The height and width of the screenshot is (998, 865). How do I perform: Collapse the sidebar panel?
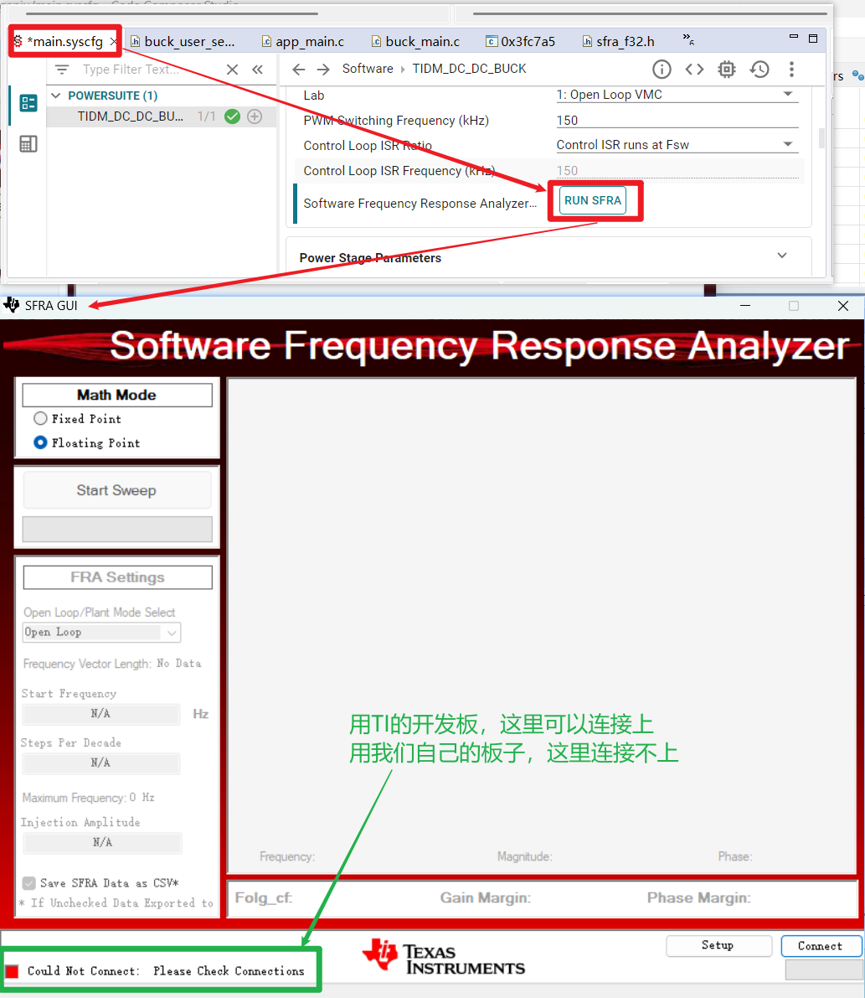(257, 69)
